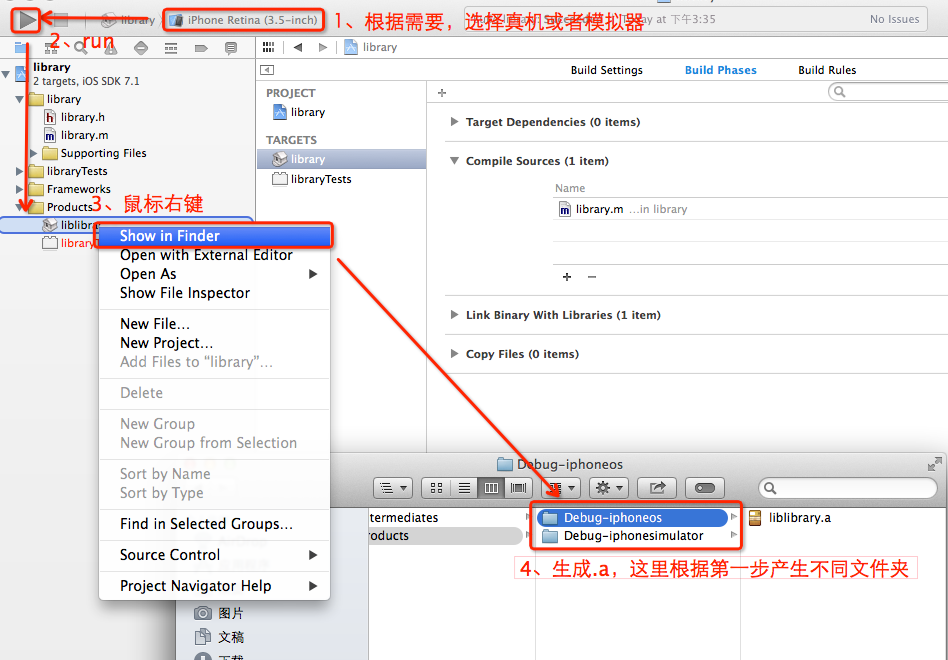Image resolution: width=948 pixels, height=660 pixels.
Task: Click the Finder search field
Action: 850,488
